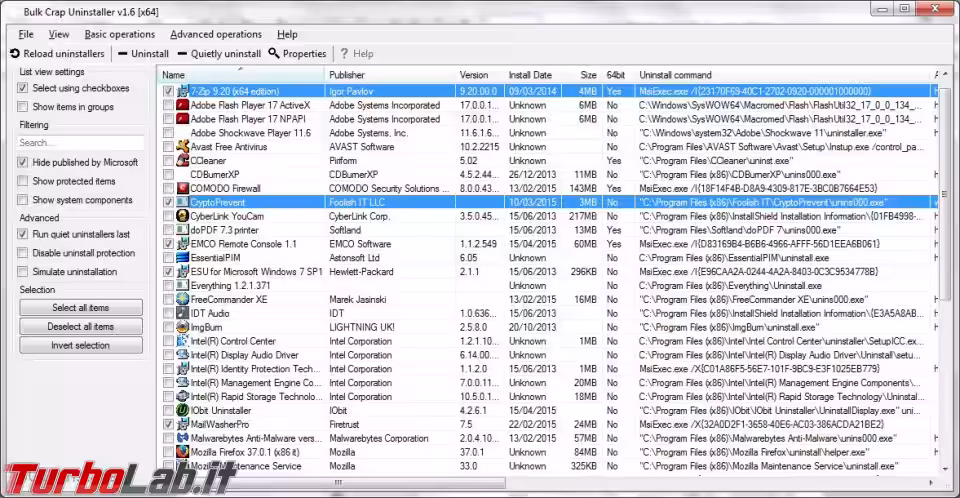960x498 pixels.
Task: Toggle Hide published by Microsoft
Action: pos(23,162)
